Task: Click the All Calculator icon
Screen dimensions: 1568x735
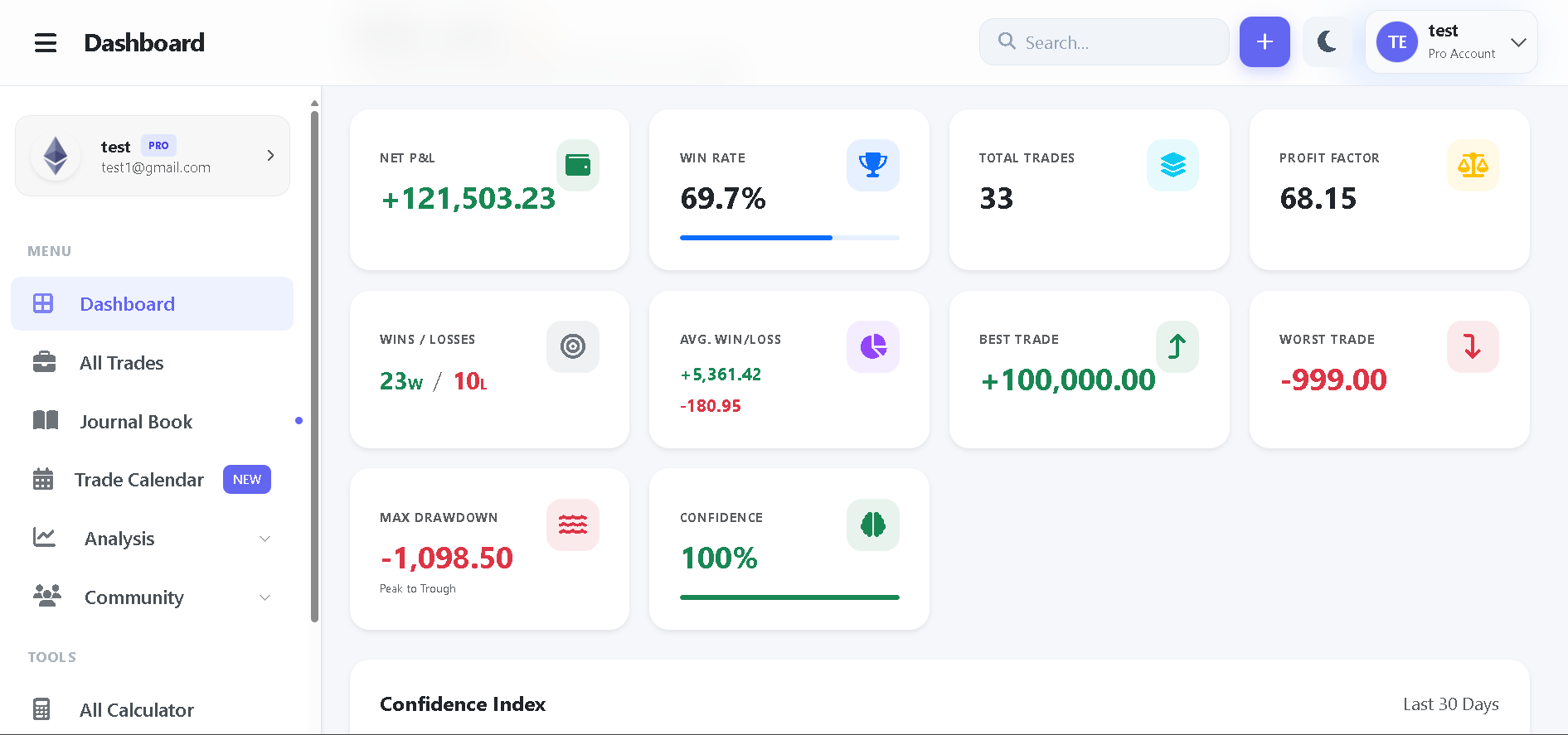Action: click(x=41, y=709)
